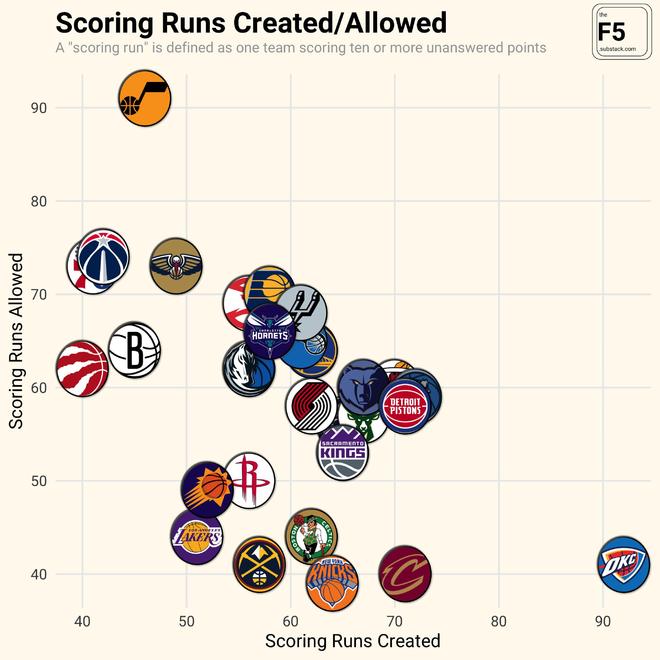Select the Charlotte Hornets logo
Viewport: 660px width, 660px height.
coord(270,335)
